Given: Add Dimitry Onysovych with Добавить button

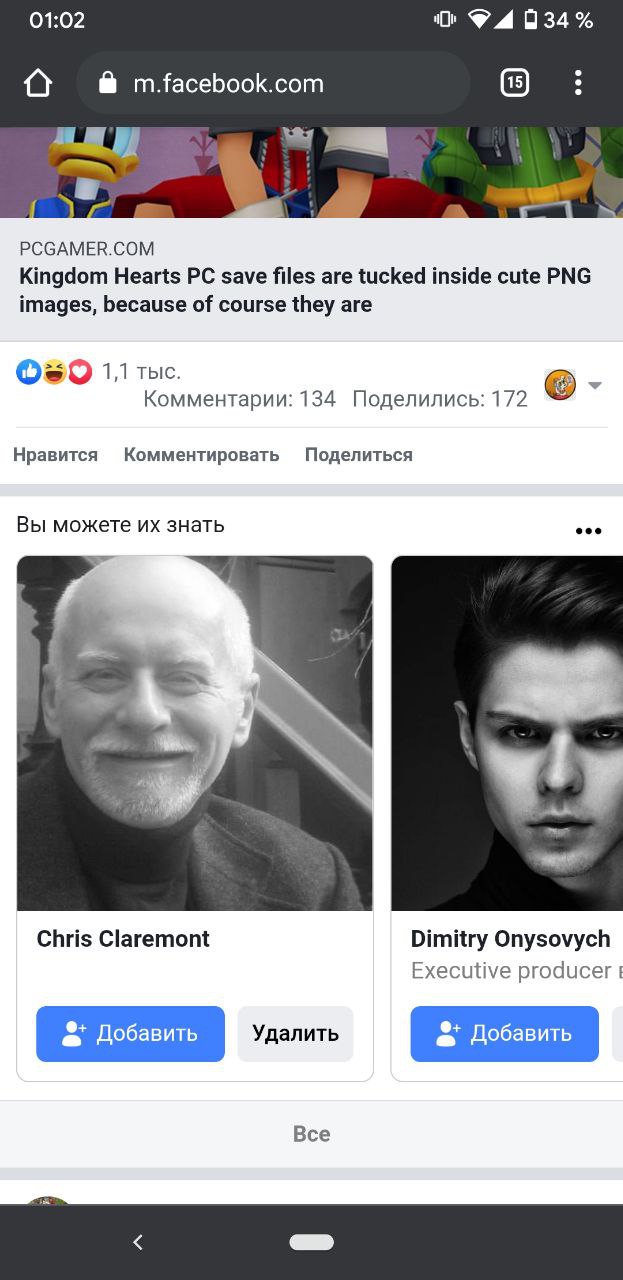Looking at the screenshot, I should pos(505,1033).
